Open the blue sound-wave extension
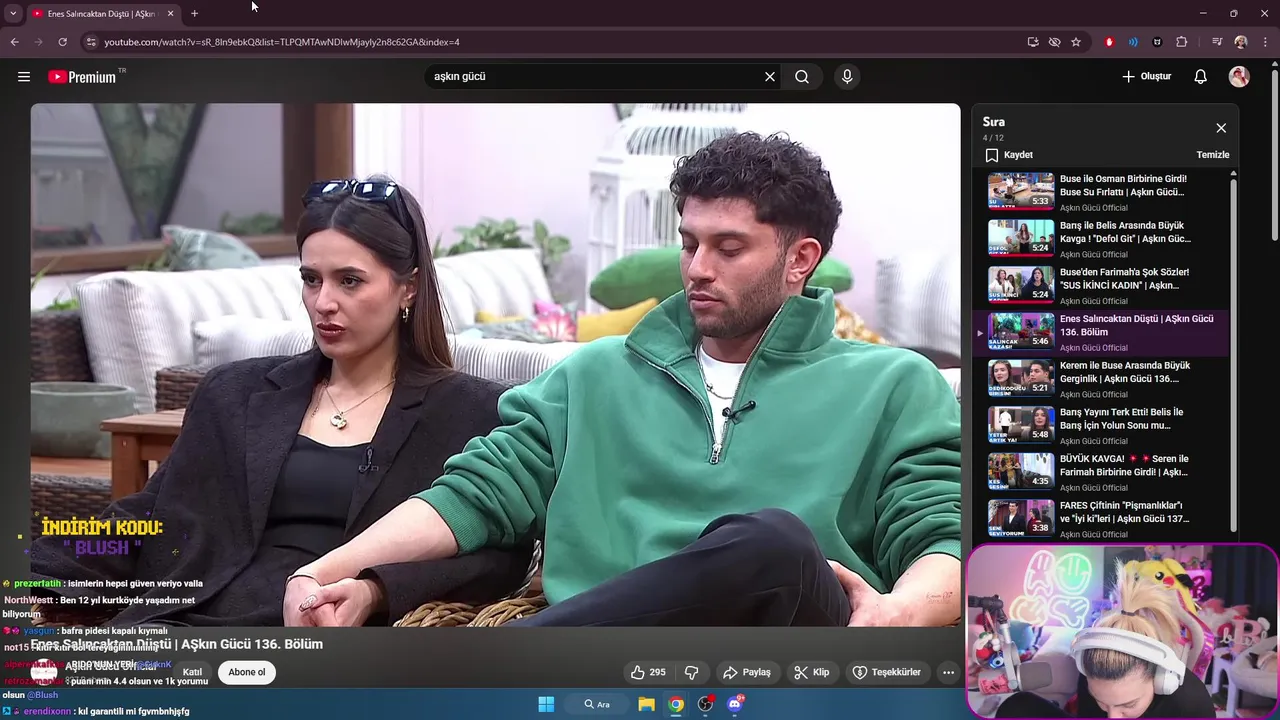Viewport: 1280px width, 720px height. point(1133,42)
